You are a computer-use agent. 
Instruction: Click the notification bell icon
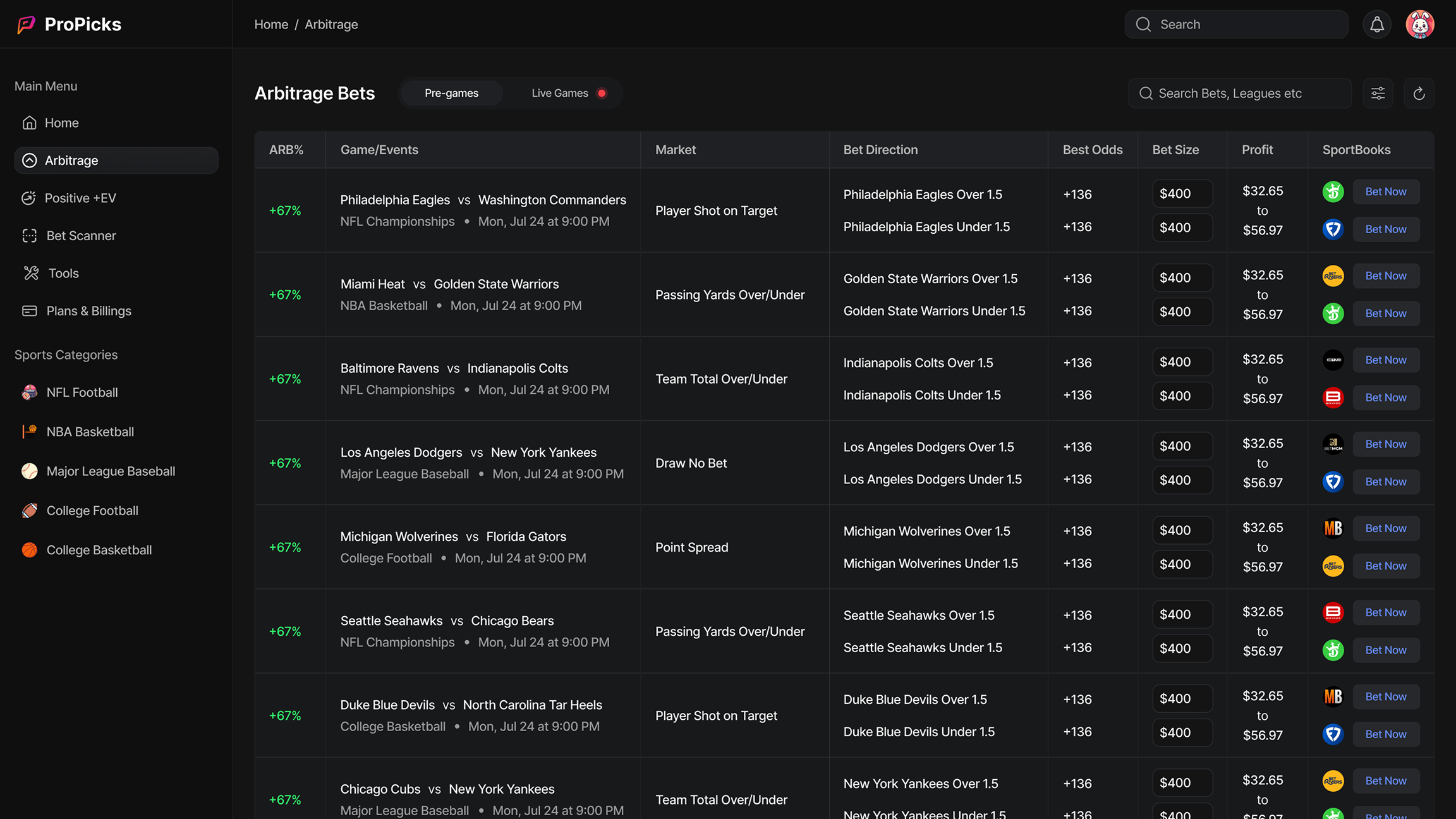(x=1376, y=25)
